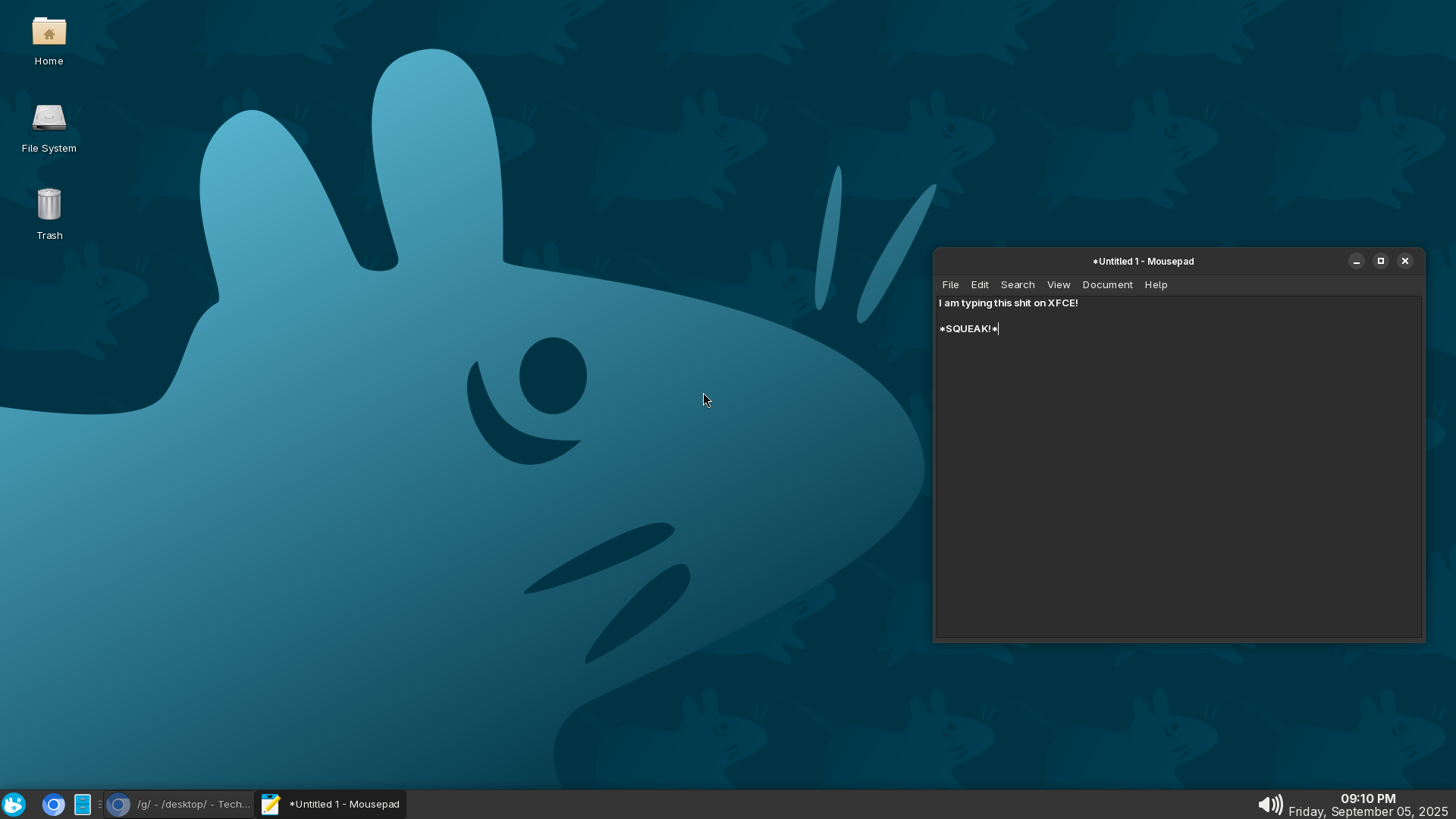Click the volume speaker icon
The width and height of the screenshot is (1456, 819).
click(1269, 805)
